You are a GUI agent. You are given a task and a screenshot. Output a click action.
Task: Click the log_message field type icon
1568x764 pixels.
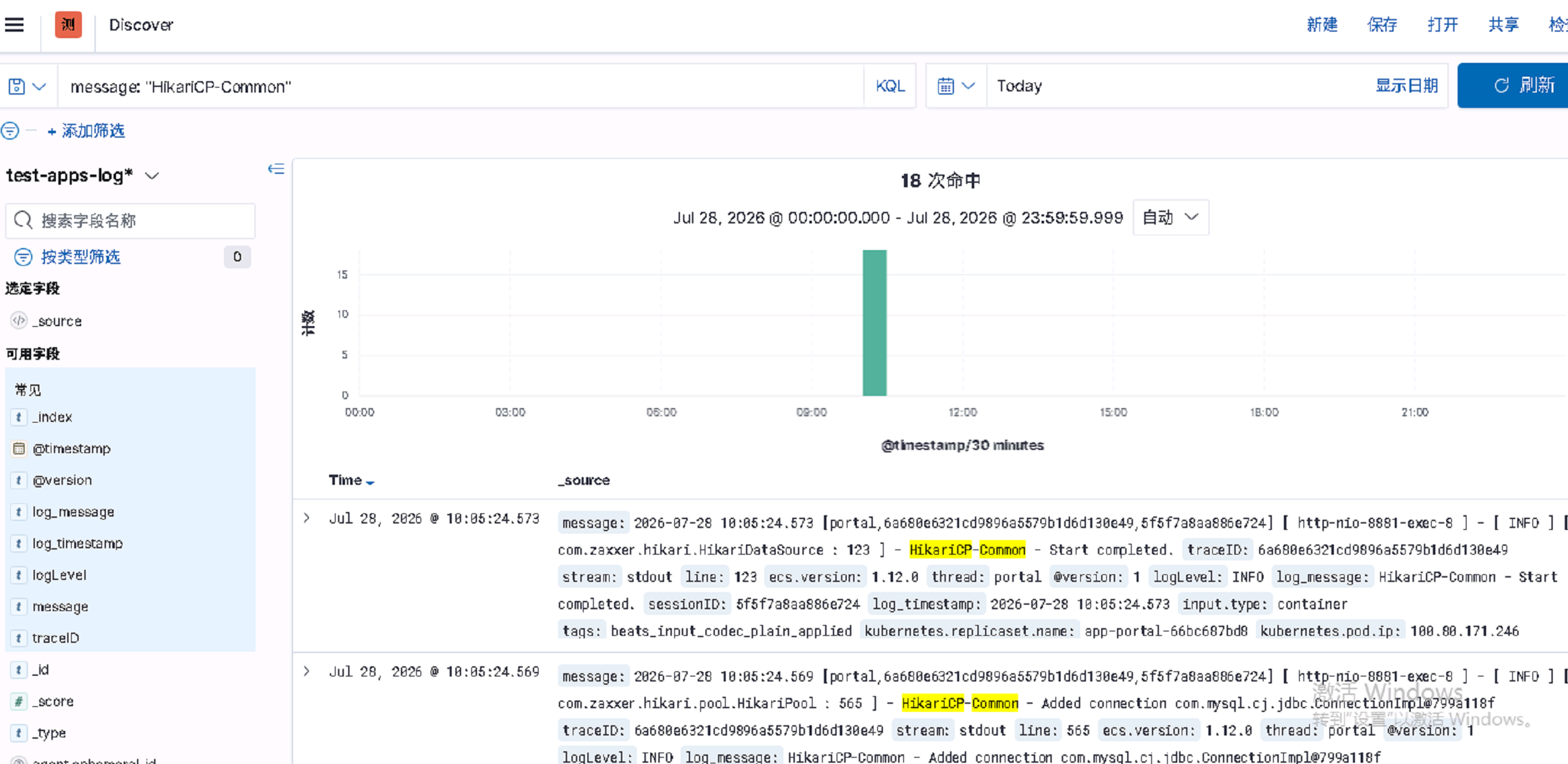click(x=19, y=512)
